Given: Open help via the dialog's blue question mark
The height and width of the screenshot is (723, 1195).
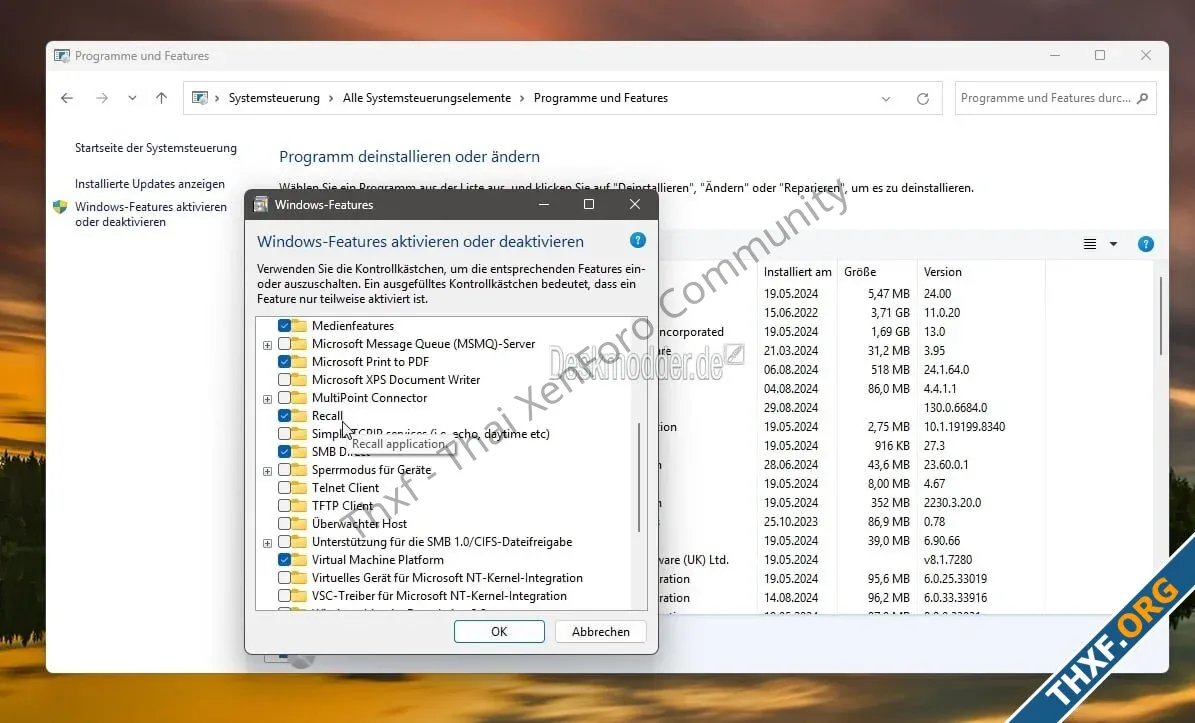Looking at the screenshot, I should pos(638,241).
